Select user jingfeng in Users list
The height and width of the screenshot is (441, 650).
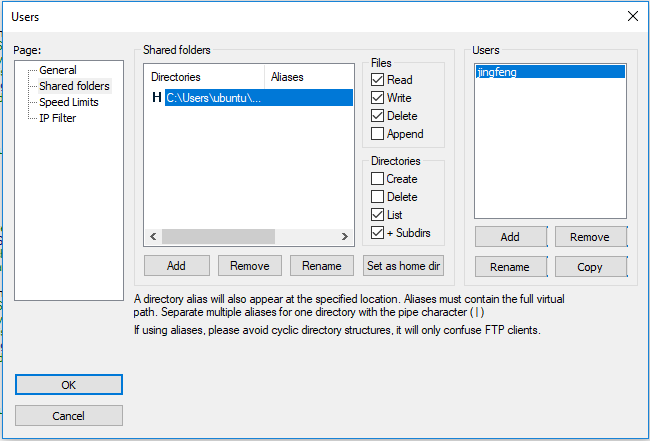click(x=550, y=72)
